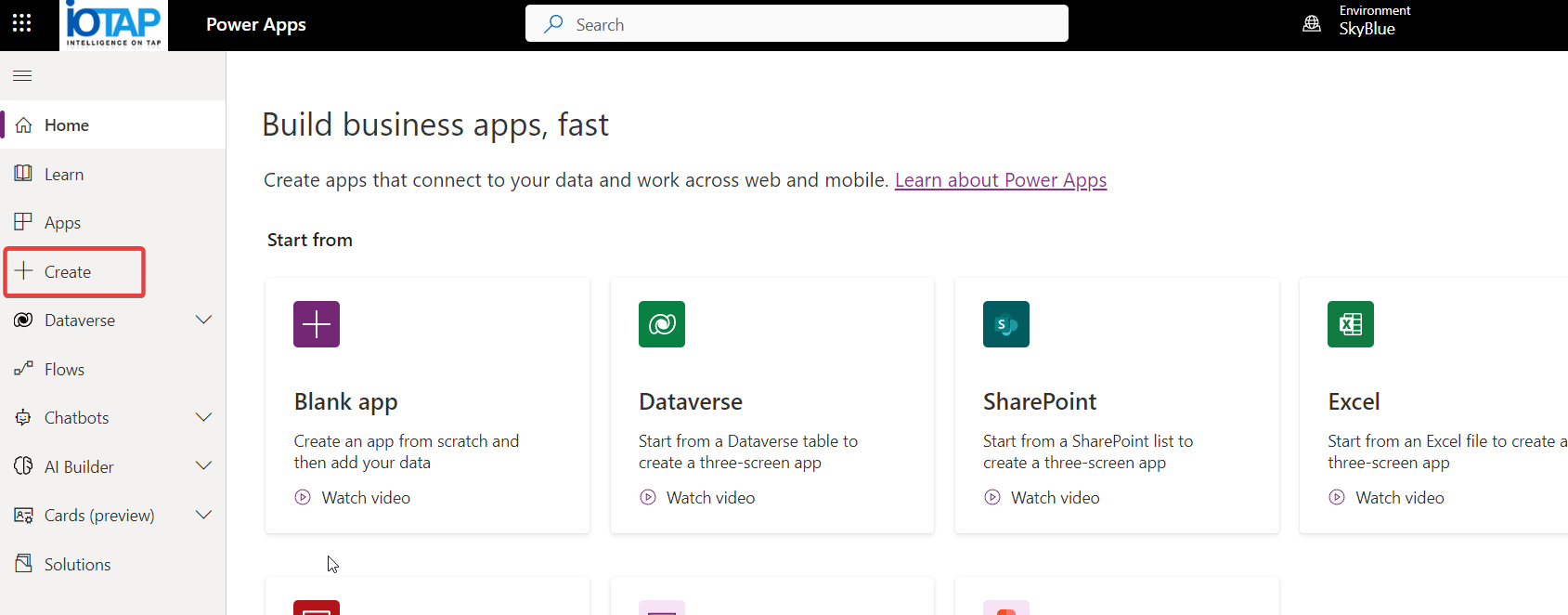Click into the Search box
Screen dimensions: 1568x615
(x=797, y=23)
